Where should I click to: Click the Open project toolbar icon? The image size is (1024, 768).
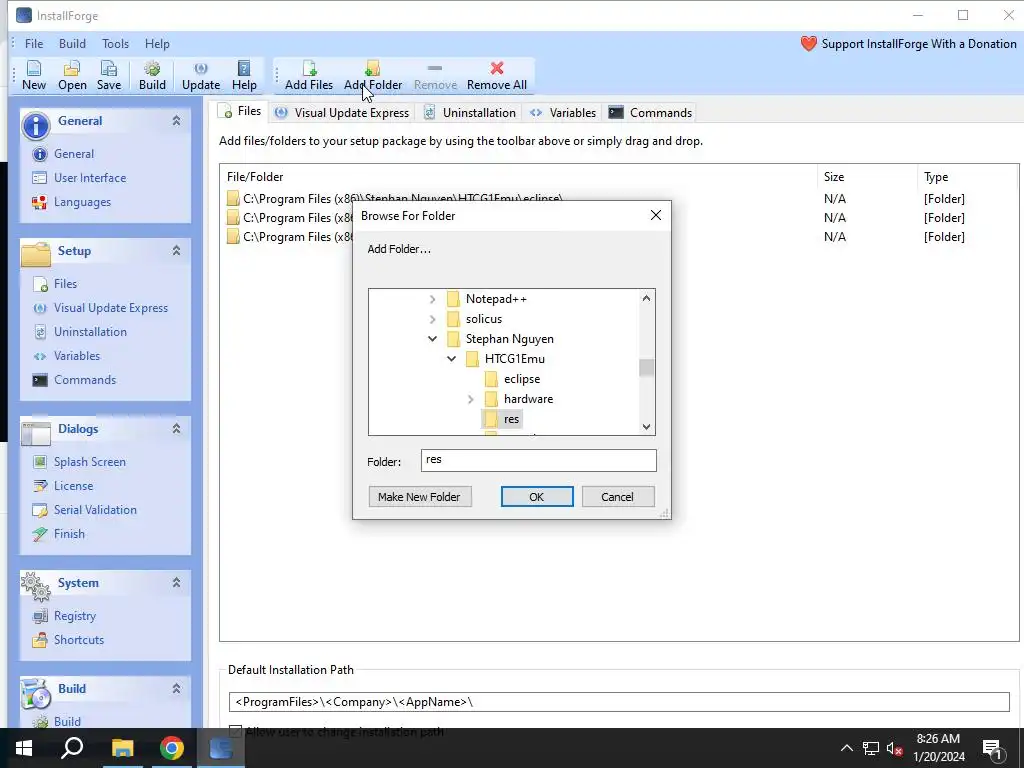72,68
